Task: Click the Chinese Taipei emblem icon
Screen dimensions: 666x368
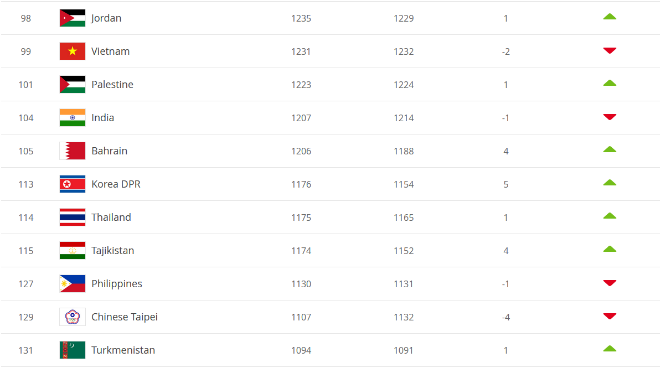Action: [72, 317]
